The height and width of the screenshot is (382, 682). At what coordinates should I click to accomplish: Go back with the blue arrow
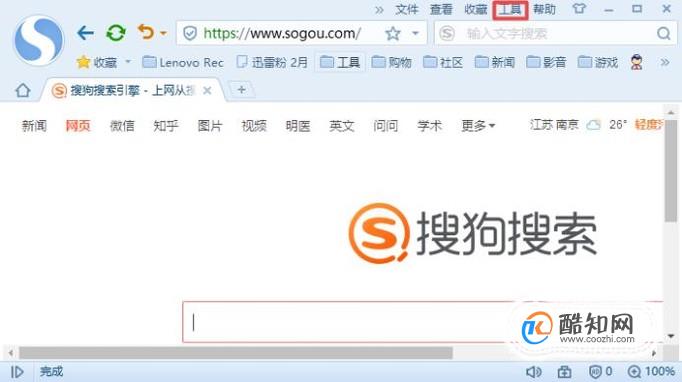tap(85, 33)
